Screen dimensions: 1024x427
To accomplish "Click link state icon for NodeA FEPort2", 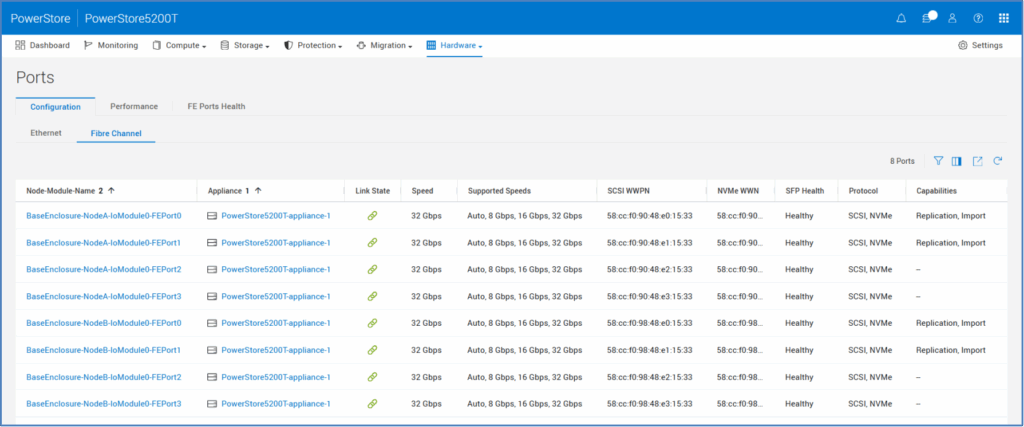I will [x=372, y=270].
